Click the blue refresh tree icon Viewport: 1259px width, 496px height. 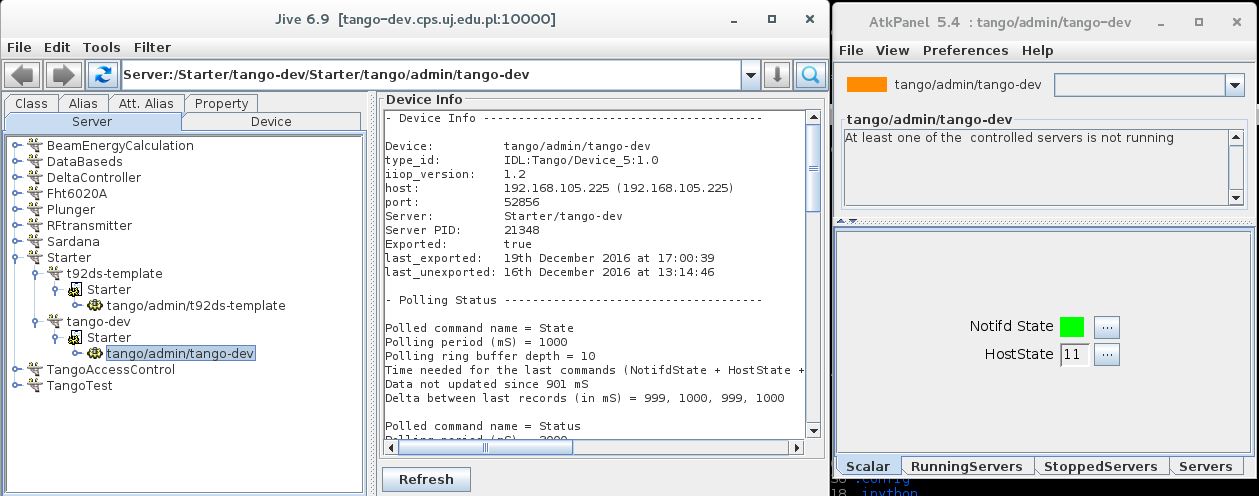[x=102, y=74]
